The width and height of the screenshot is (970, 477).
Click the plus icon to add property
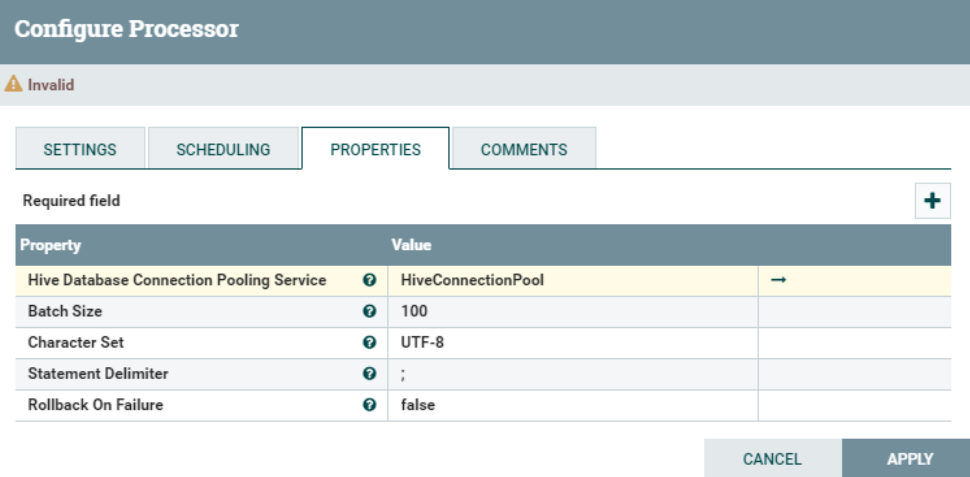click(932, 200)
